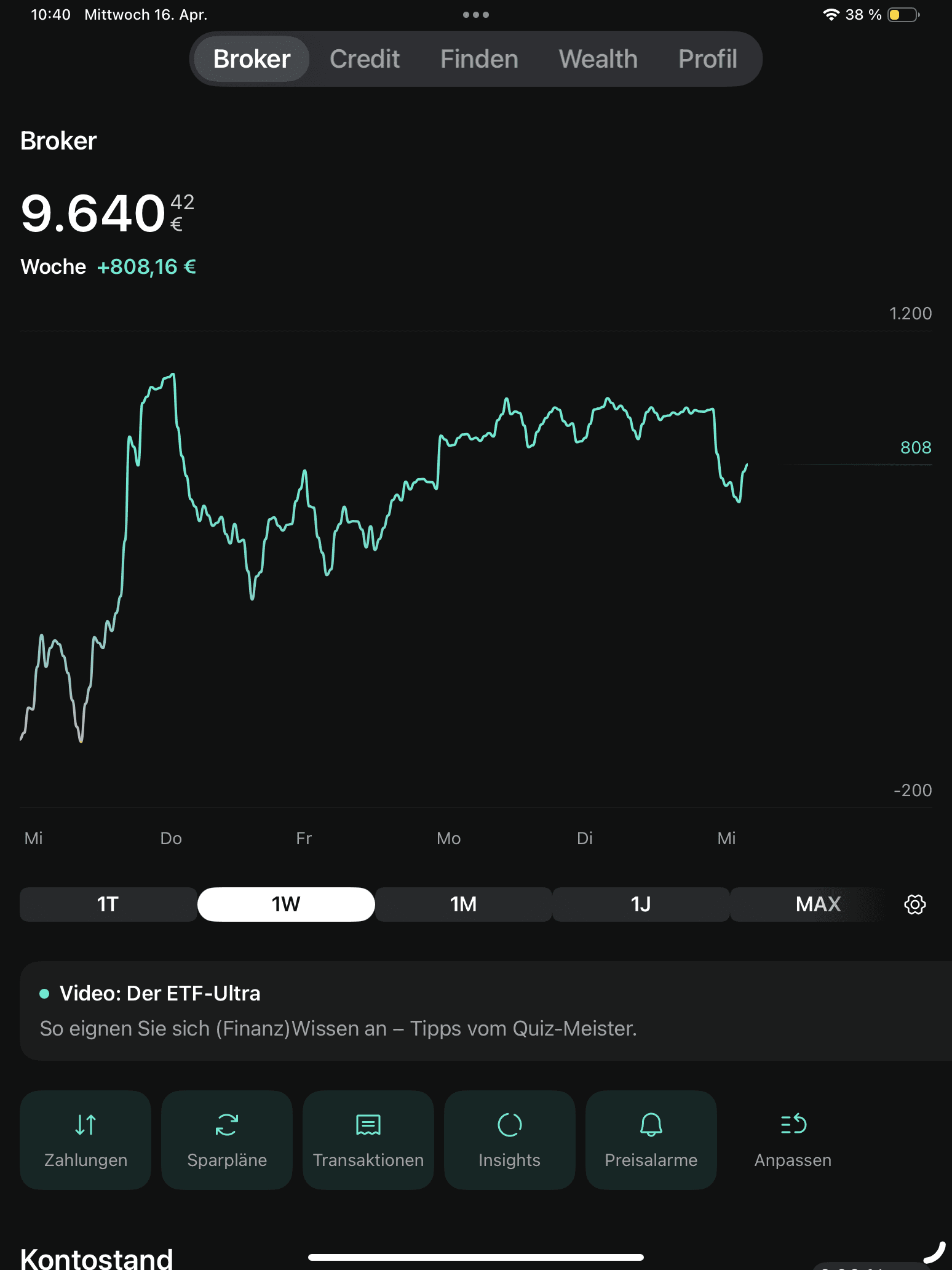Open the Finden tab
Image resolution: width=952 pixels, height=1270 pixels.
coord(479,59)
